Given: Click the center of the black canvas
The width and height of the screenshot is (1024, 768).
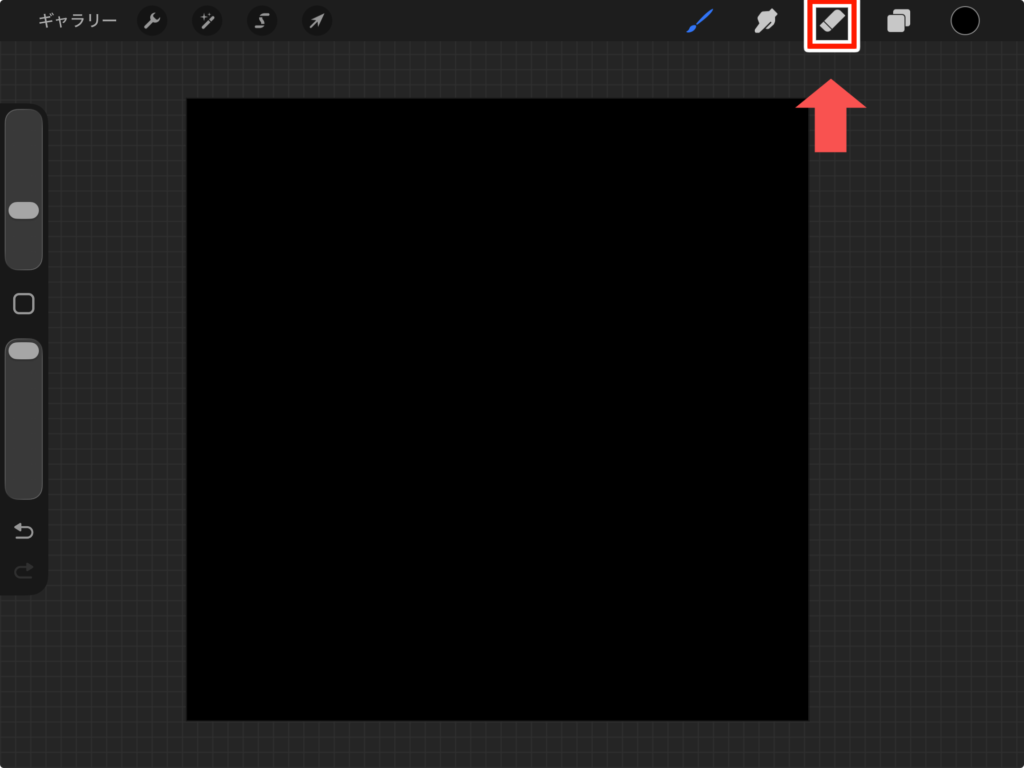Looking at the screenshot, I should pos(497,409).
